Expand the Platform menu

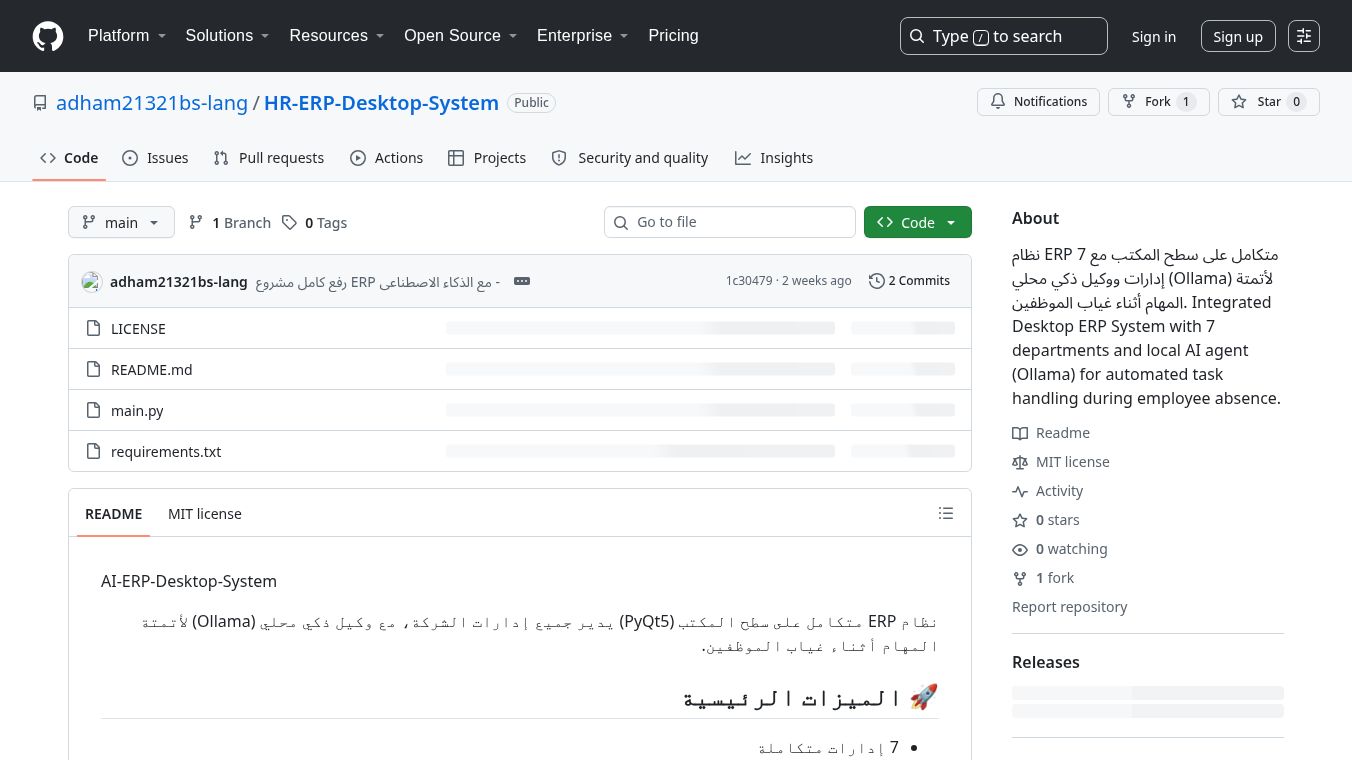pyautogui.click(x=127, y=36)
